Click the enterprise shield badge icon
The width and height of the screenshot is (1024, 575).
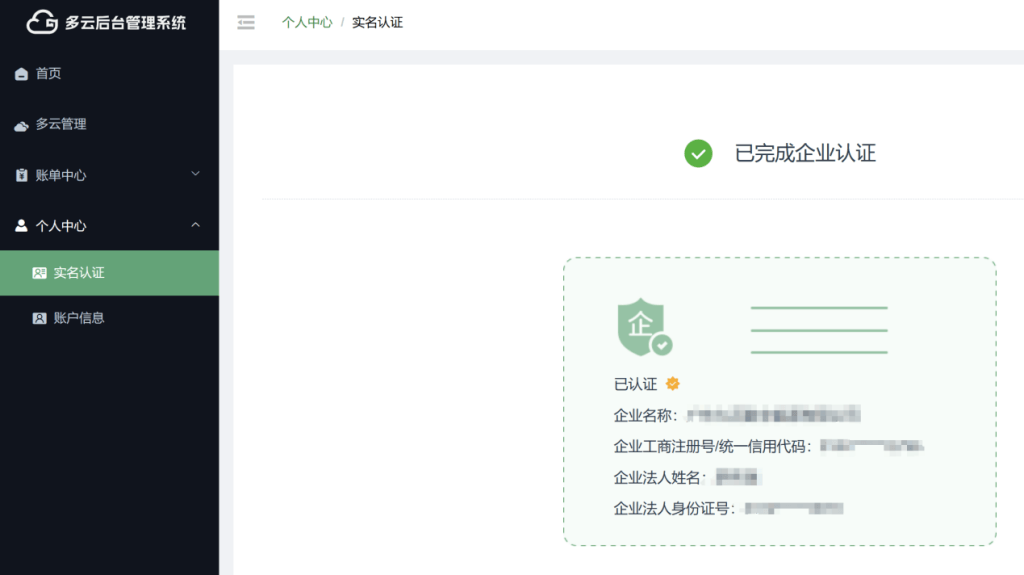coord(642,326)
